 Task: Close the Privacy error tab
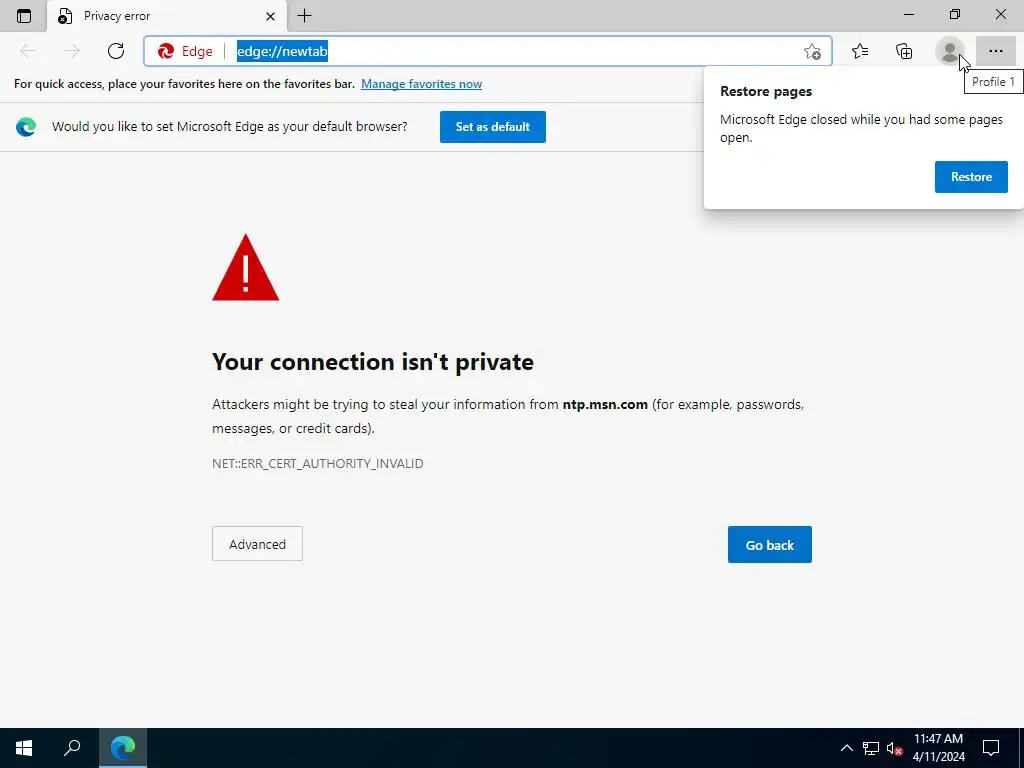[270, 16]
